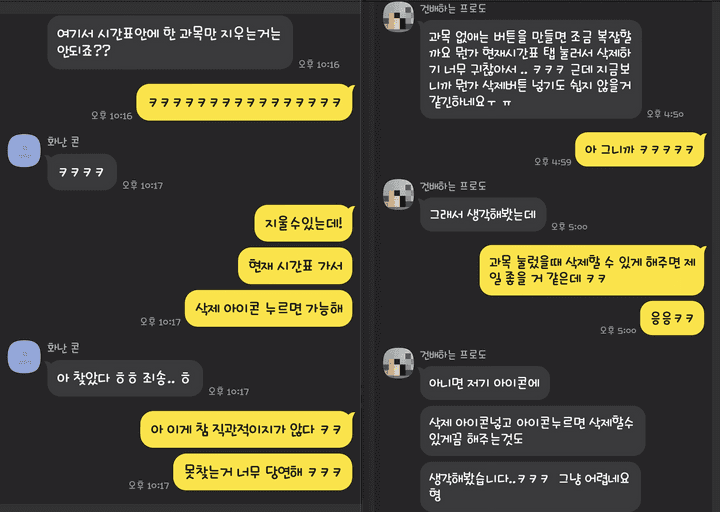Select the 생각해봤습니다 그냥 어렵네요 message

(530, 486)
